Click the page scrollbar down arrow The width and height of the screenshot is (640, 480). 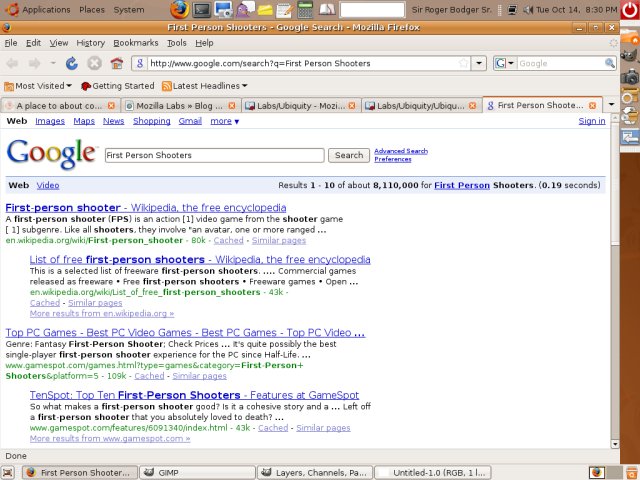pyautogui.click(x=615, y=444)
